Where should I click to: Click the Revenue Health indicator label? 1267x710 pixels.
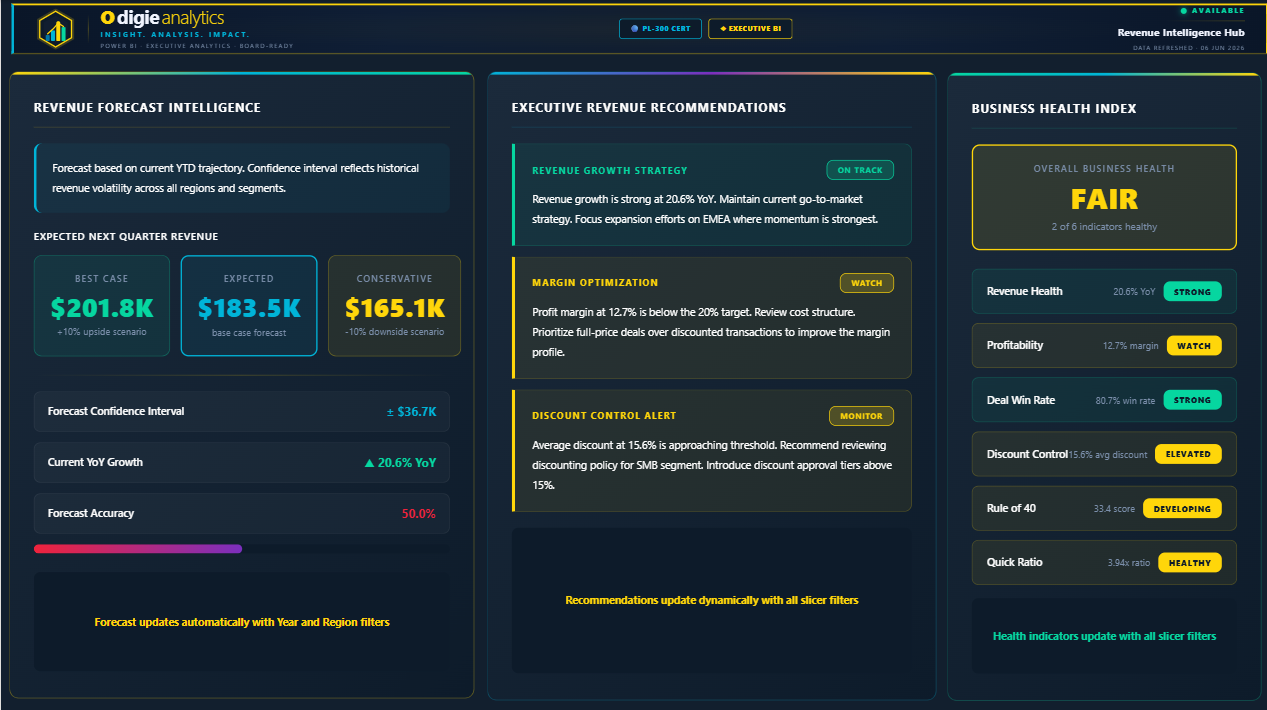(1024, 291)
